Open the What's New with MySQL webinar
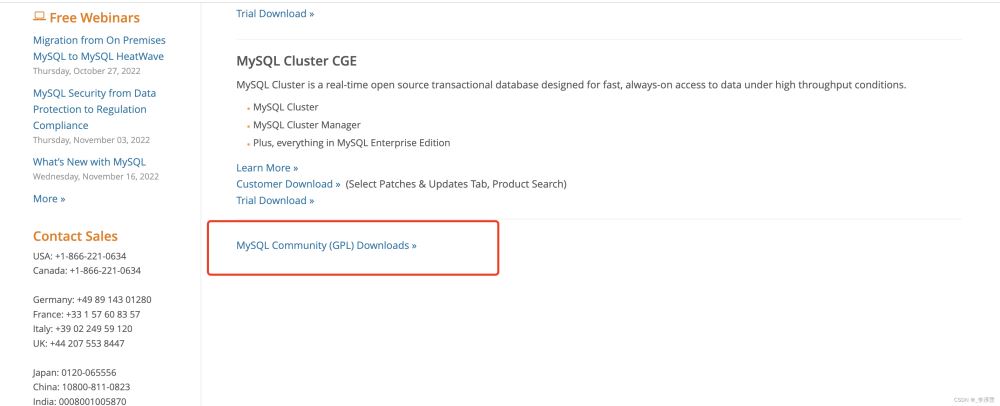Image resolution: width=1000 pixels, height=406 pixels. click(x=89, y=162)
